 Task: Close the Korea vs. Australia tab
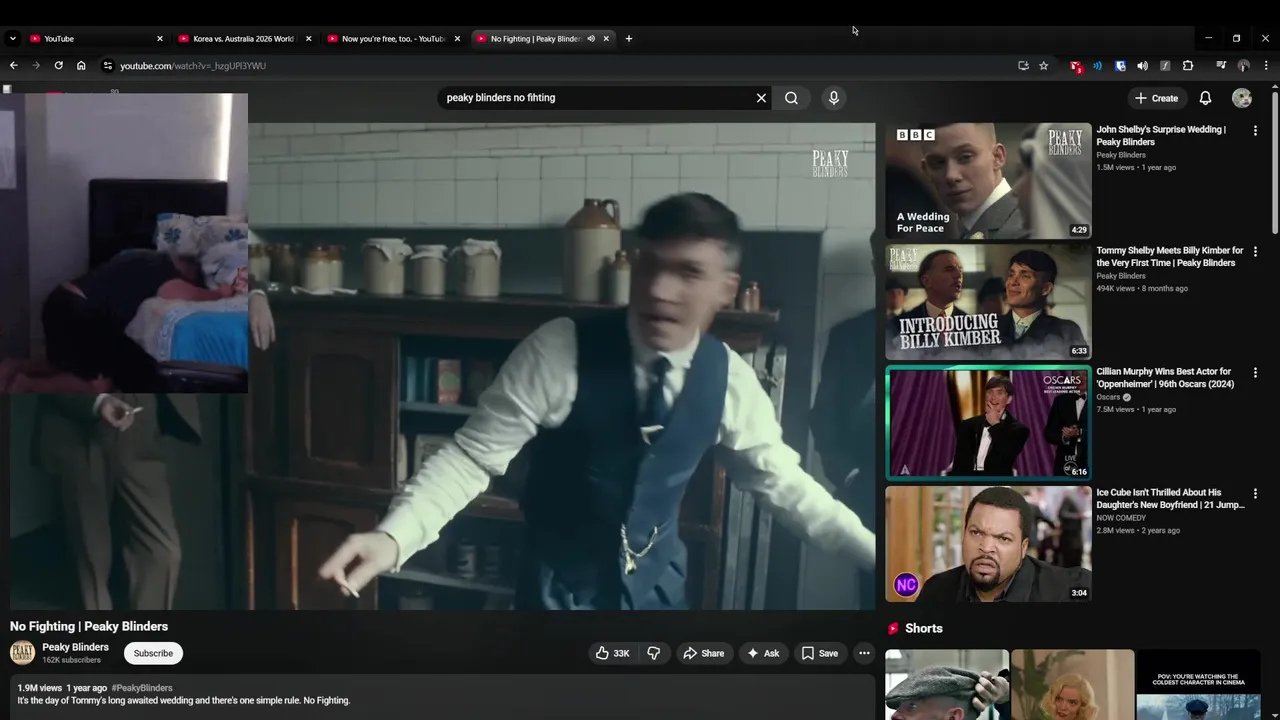point(308,38)
